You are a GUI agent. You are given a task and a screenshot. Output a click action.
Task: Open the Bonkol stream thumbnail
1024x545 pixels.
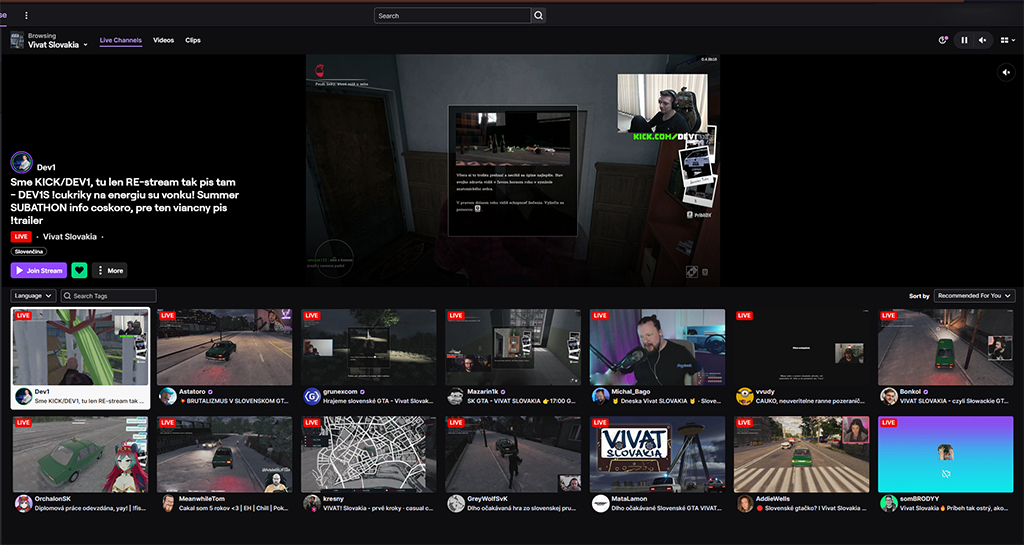click(x=946, y=347)
